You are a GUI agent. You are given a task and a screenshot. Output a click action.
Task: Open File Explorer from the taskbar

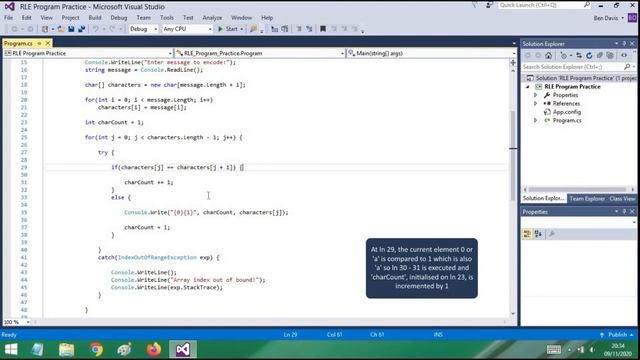(x=67, y=349)
